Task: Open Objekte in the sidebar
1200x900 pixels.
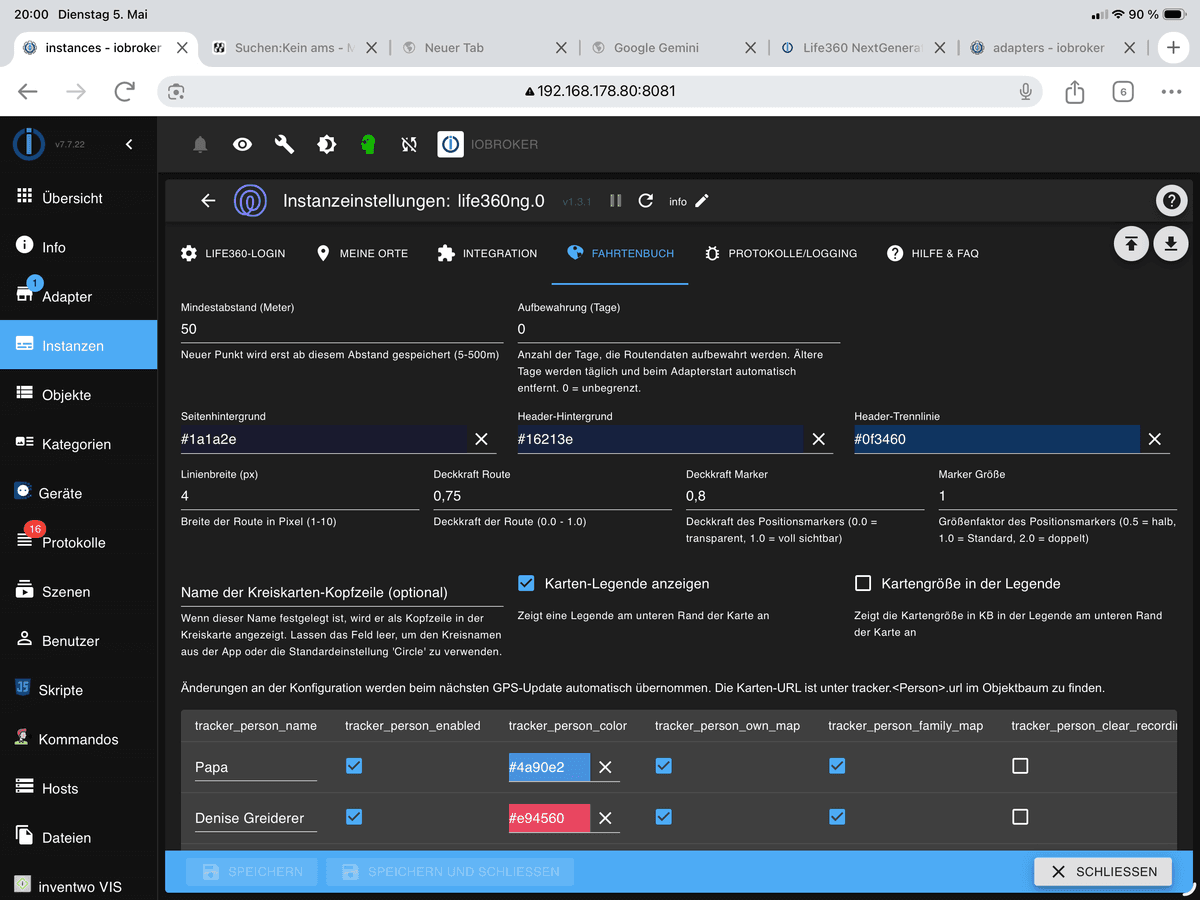Action: [x=78, y=395]
